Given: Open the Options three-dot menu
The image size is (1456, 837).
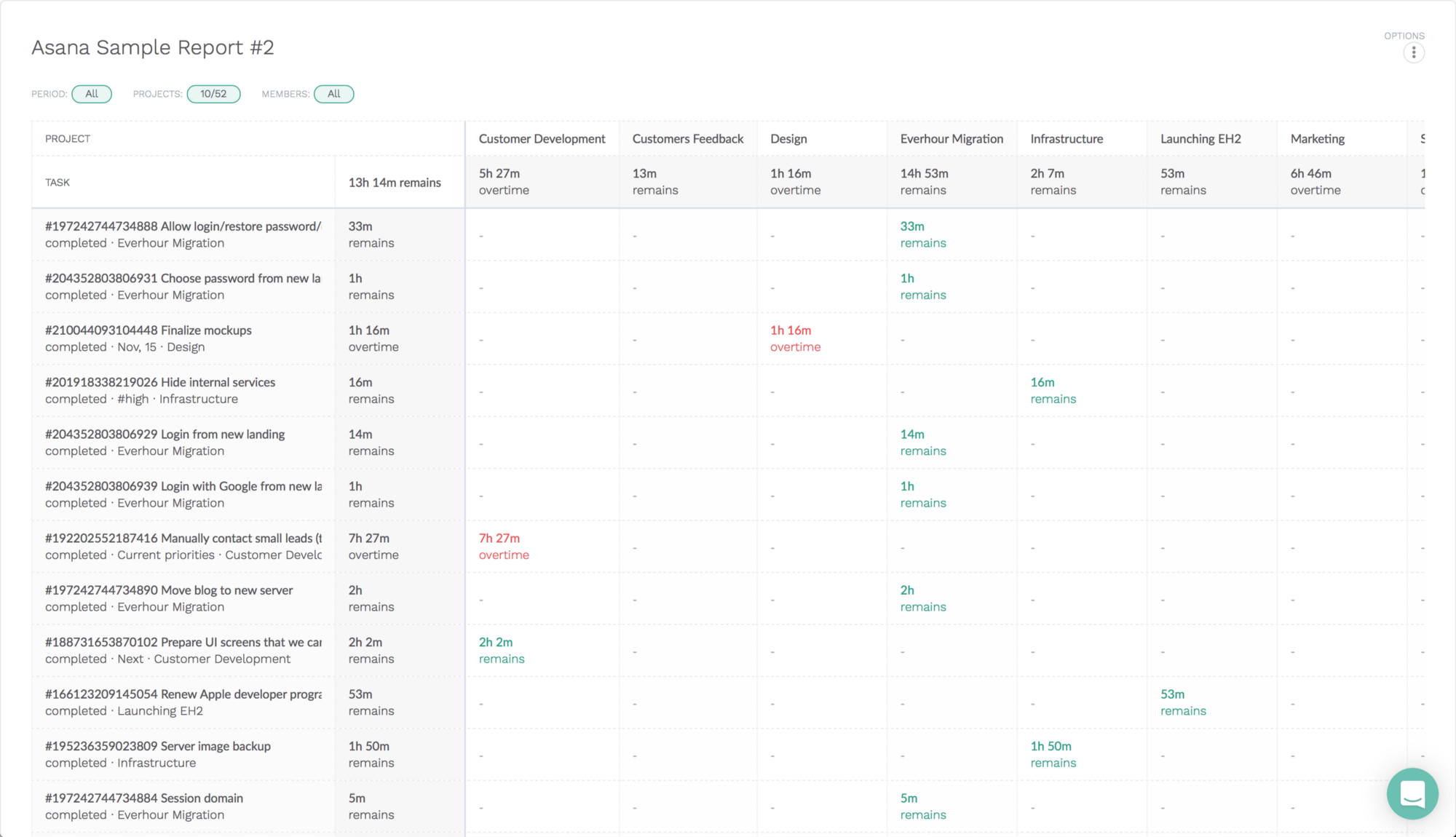Looking at the screenshot, I should [1413, 52].
